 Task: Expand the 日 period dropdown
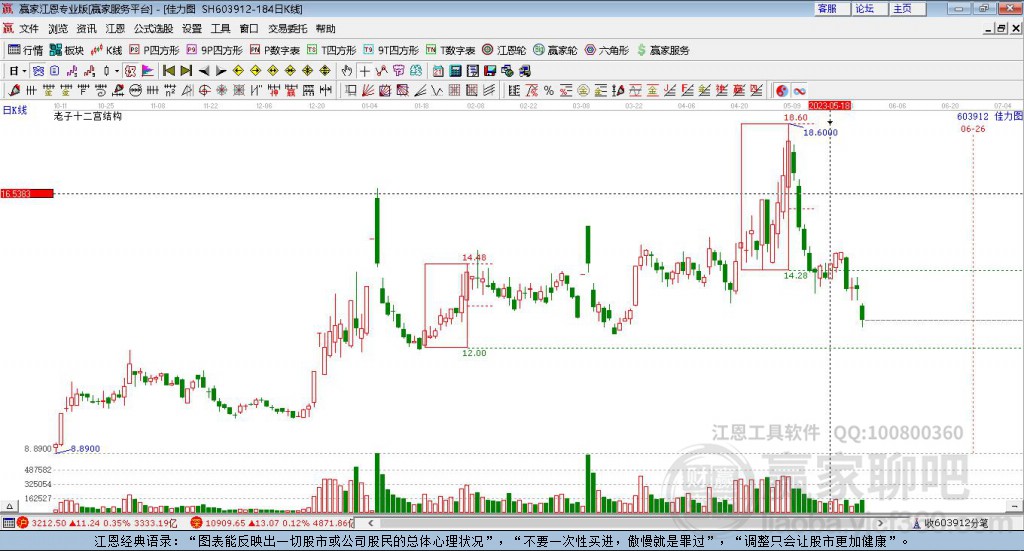[x=24, y=71]
